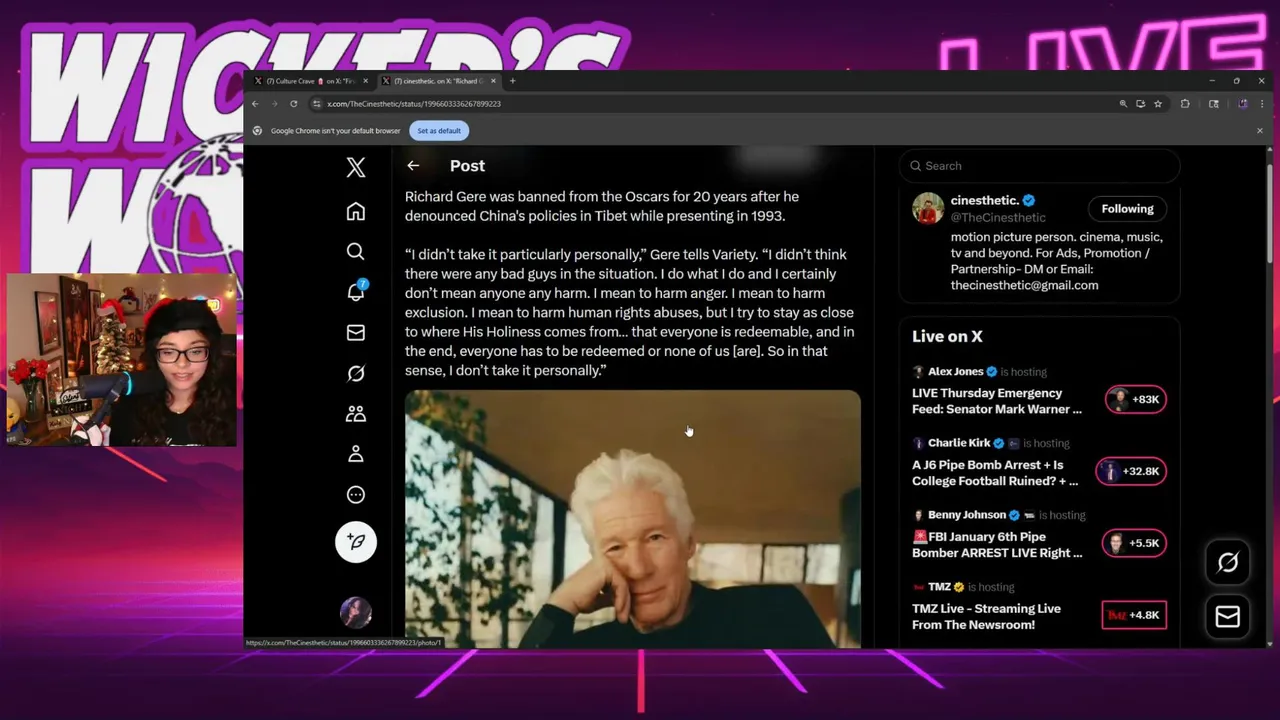Viewport: 1280px width, 720px height.
Task: Open Chrome extensions puzzle icon
Action: point(1185,104)
